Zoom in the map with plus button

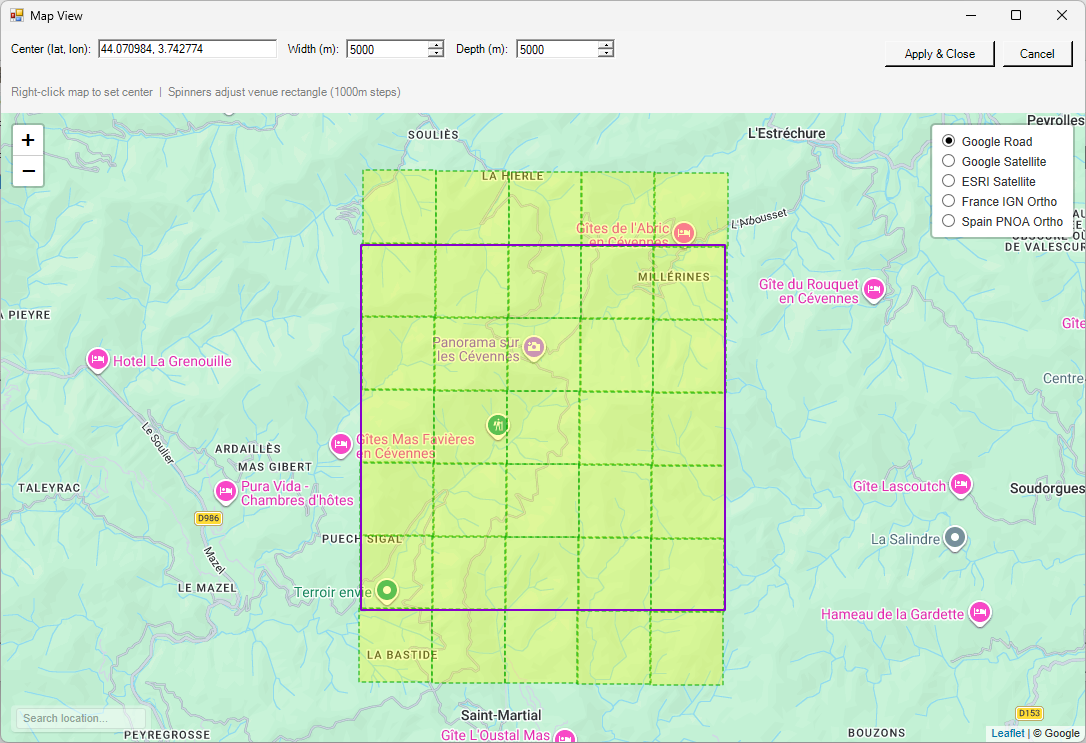click(28, 141)
